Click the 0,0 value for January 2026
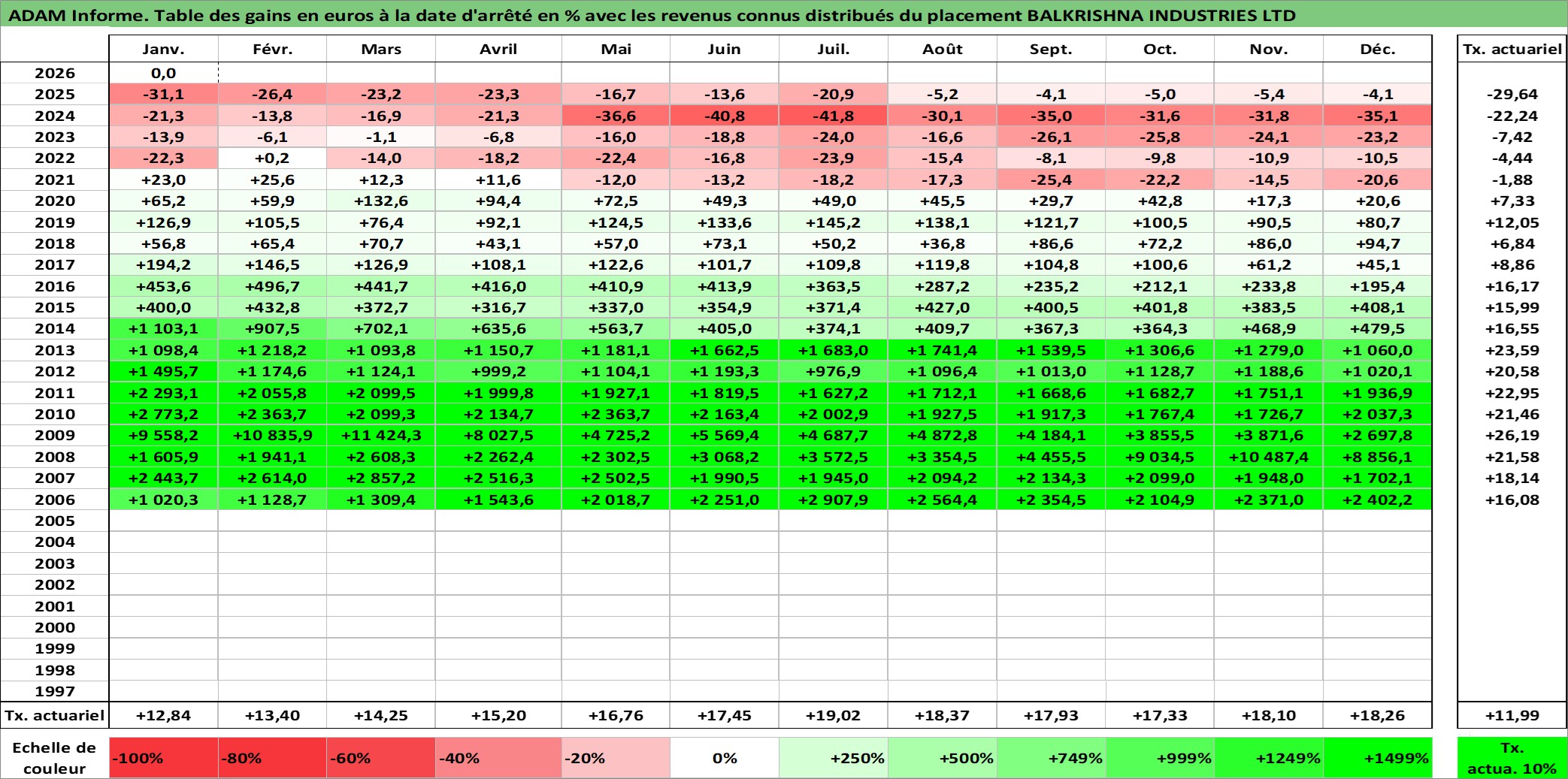 164,73
